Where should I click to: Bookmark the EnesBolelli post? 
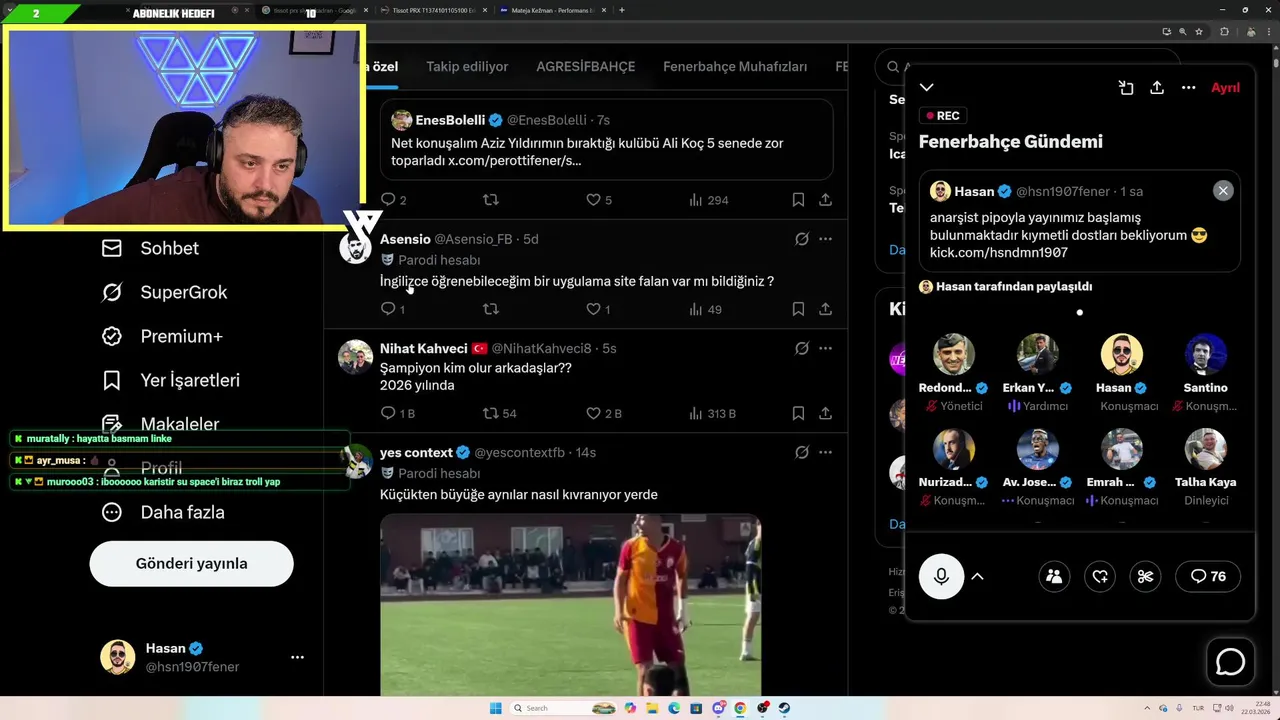click(x=798, y=200)
